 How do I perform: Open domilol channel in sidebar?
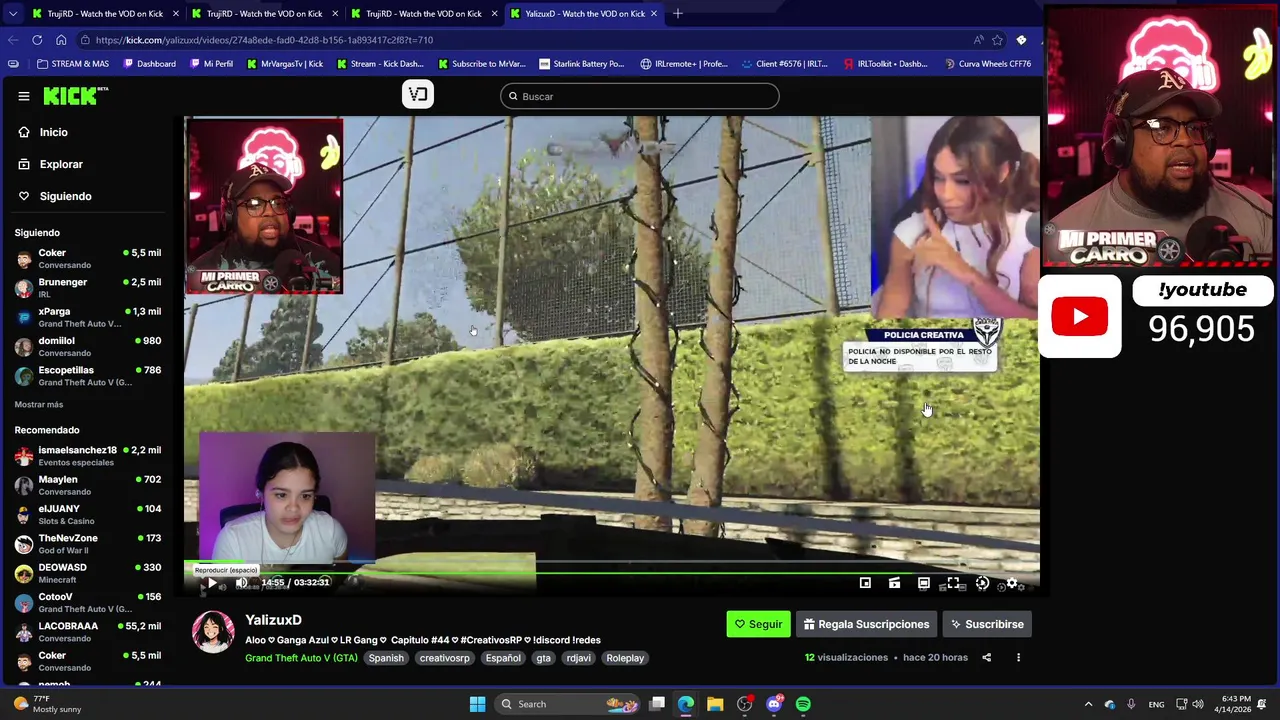tap(88, 346)
